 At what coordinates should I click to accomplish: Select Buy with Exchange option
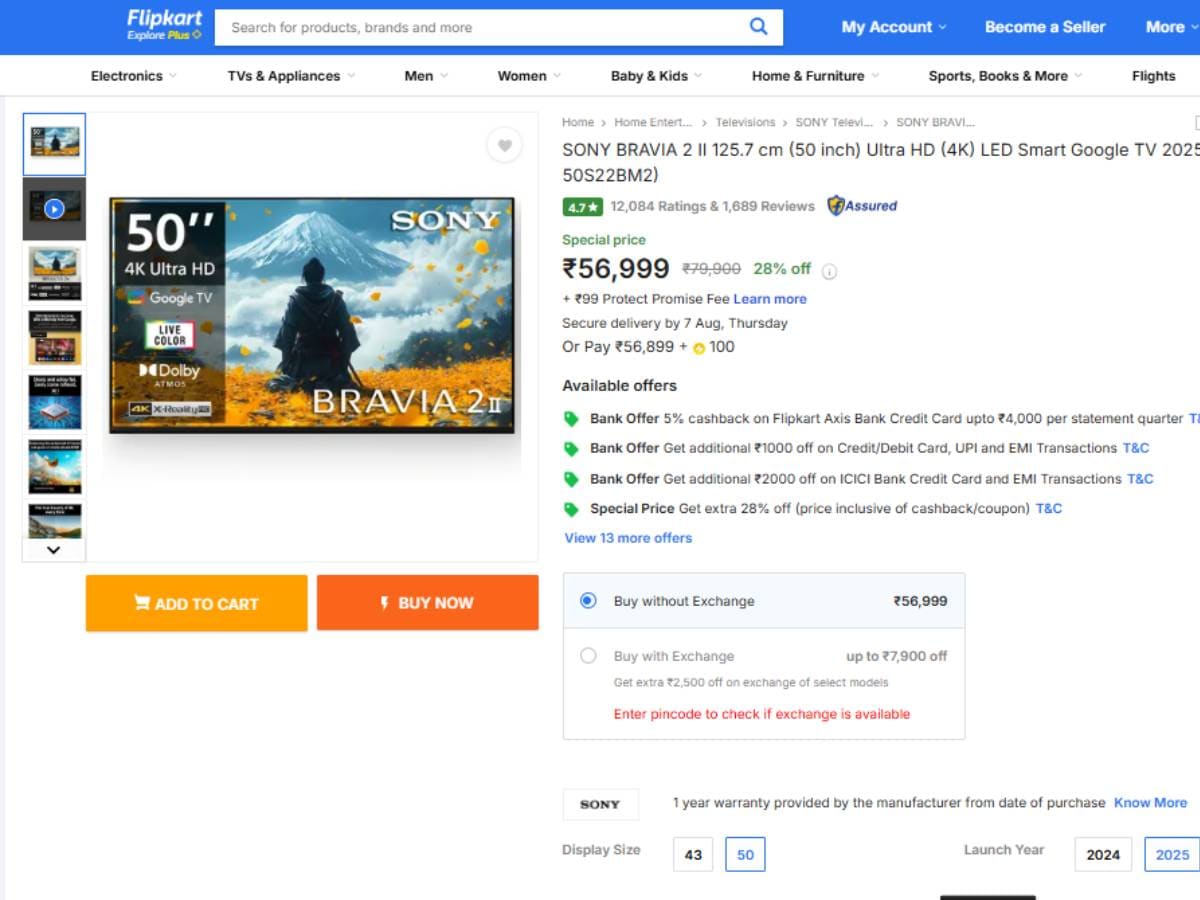[588, 656]
